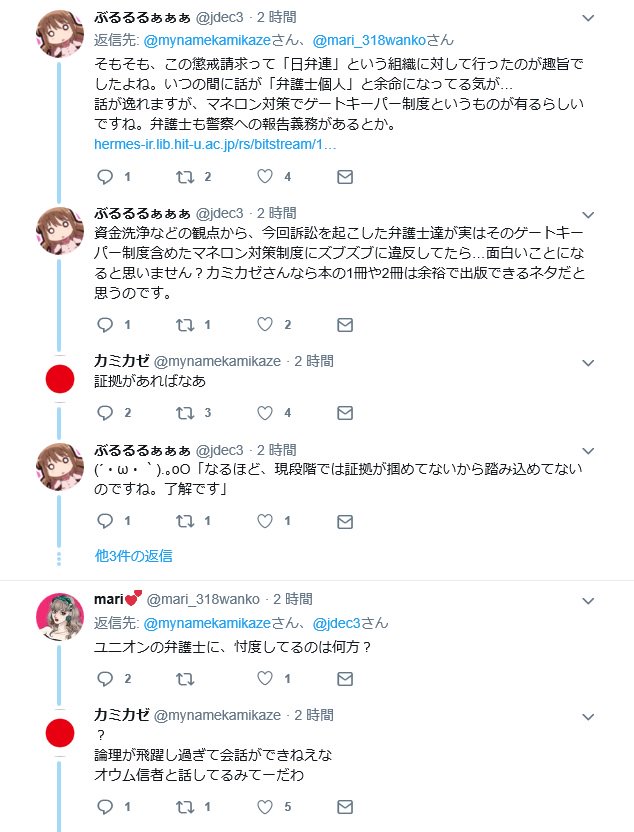Retweet the first tweet with 2 retweets
This screenshot has height=832, width=634.
tap(185, 177)
